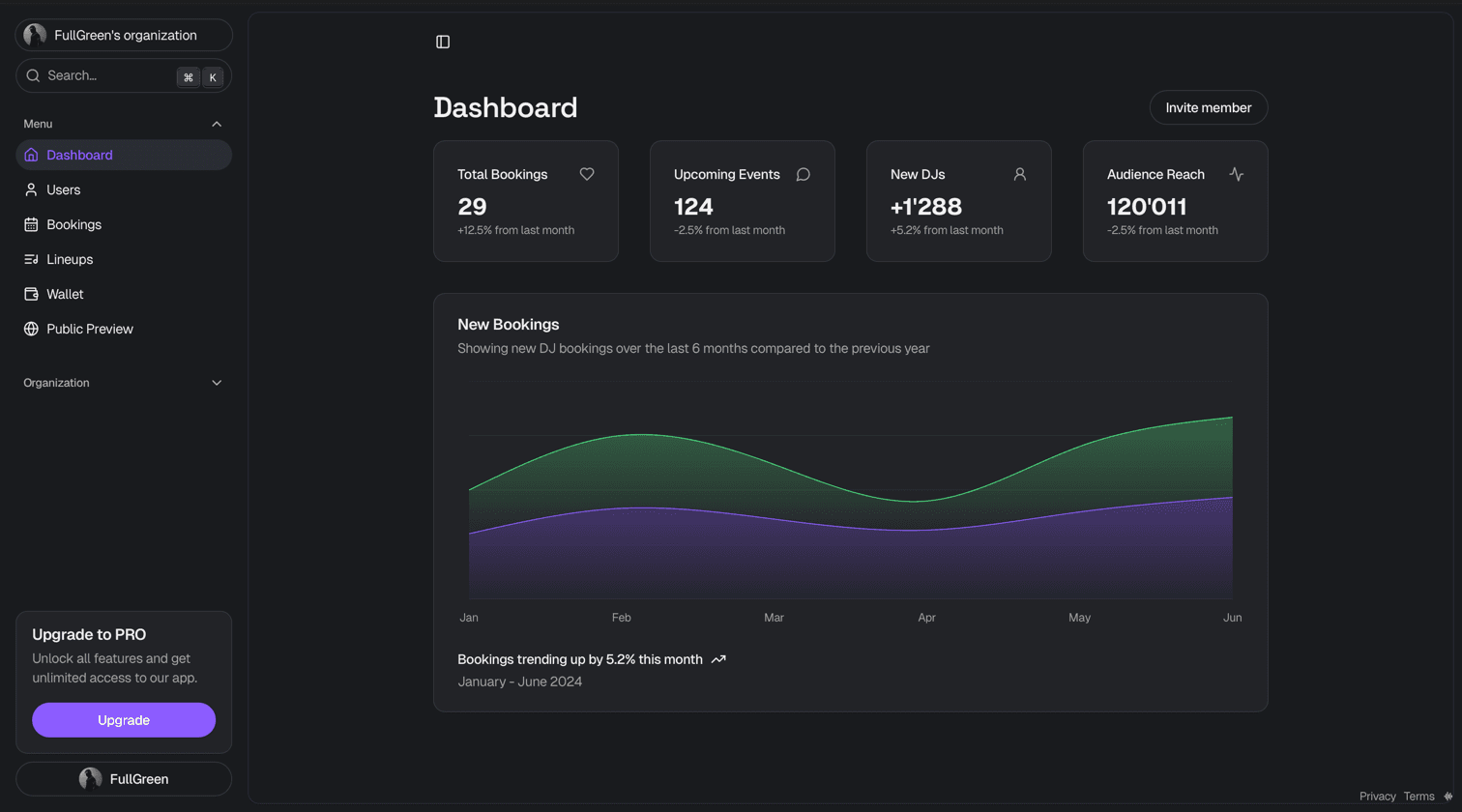Click the FullGreen organization avatar

[35, 35]
